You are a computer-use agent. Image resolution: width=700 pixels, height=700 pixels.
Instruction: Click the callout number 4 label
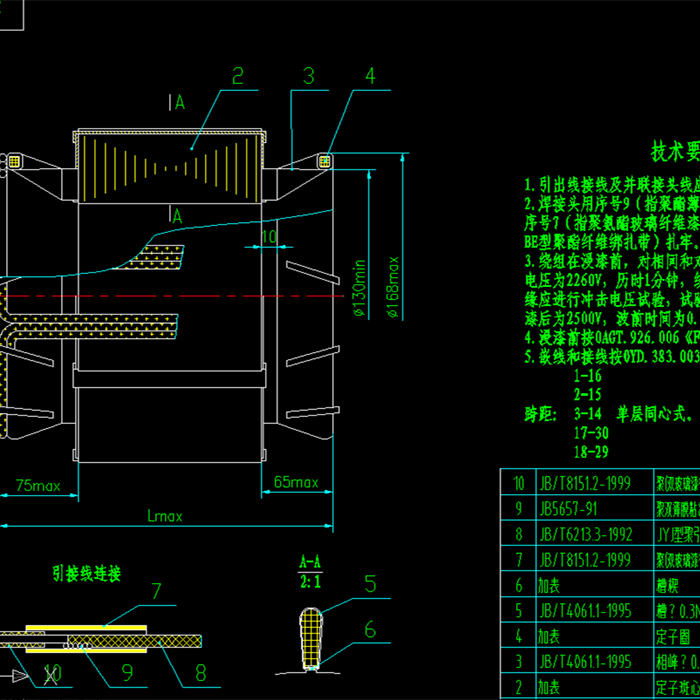tap(370, 76)
